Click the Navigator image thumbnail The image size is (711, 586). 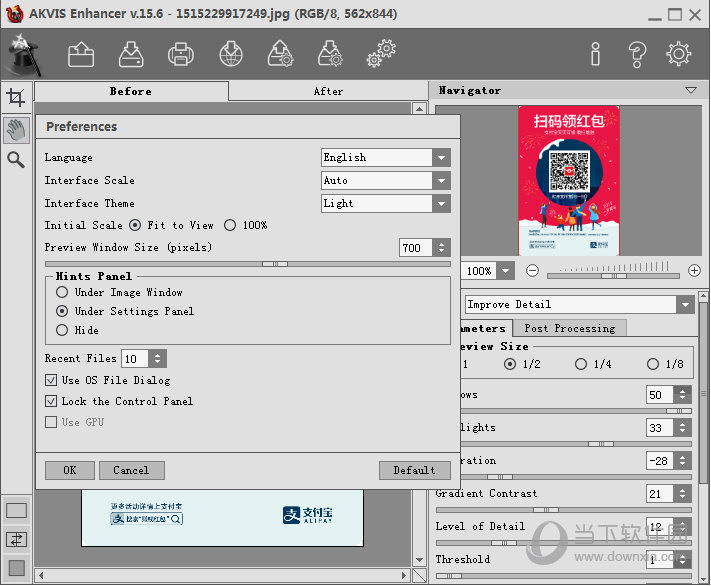coord(569,181)
